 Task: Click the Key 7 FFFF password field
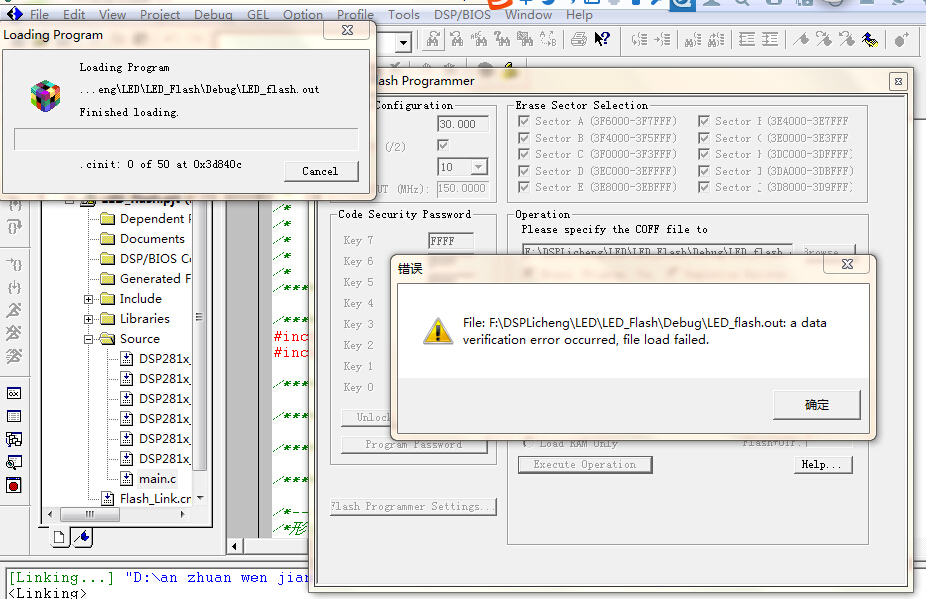(x=451, y=240)
